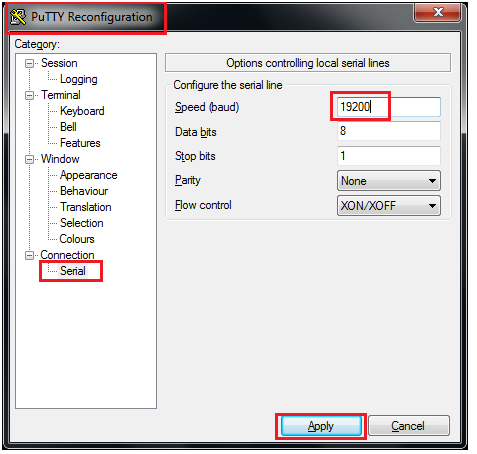Cancel the reconfiguration dialog

409,426
